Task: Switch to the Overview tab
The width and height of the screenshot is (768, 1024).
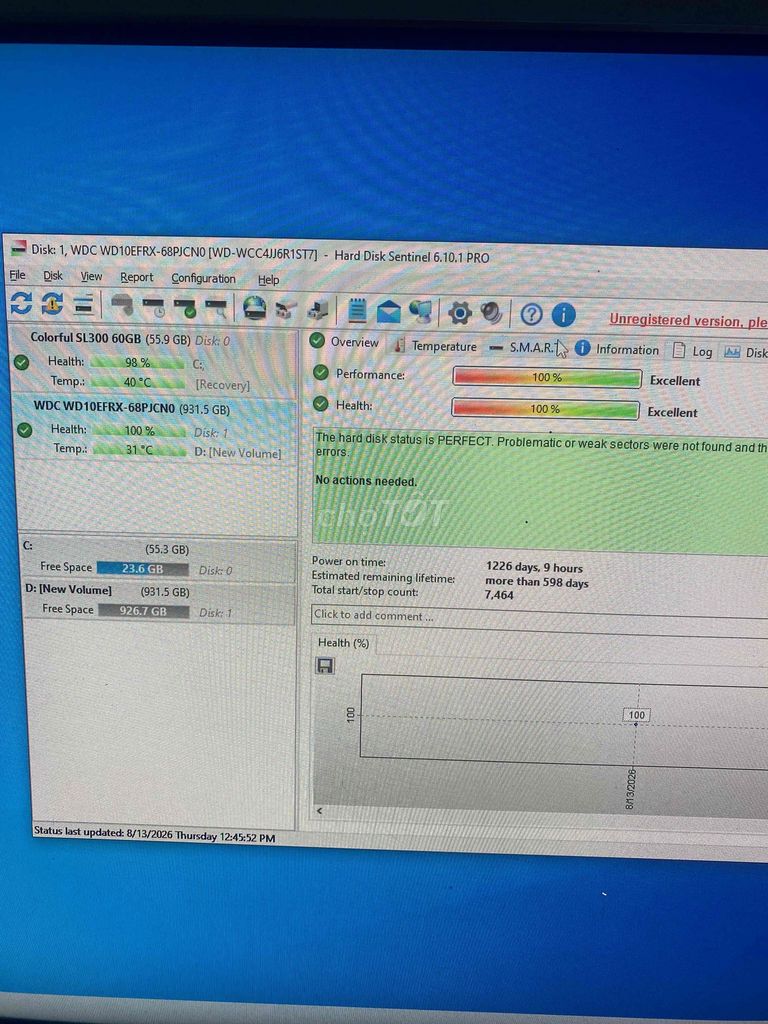Action: pyautogui.click(x=345, y=342)
